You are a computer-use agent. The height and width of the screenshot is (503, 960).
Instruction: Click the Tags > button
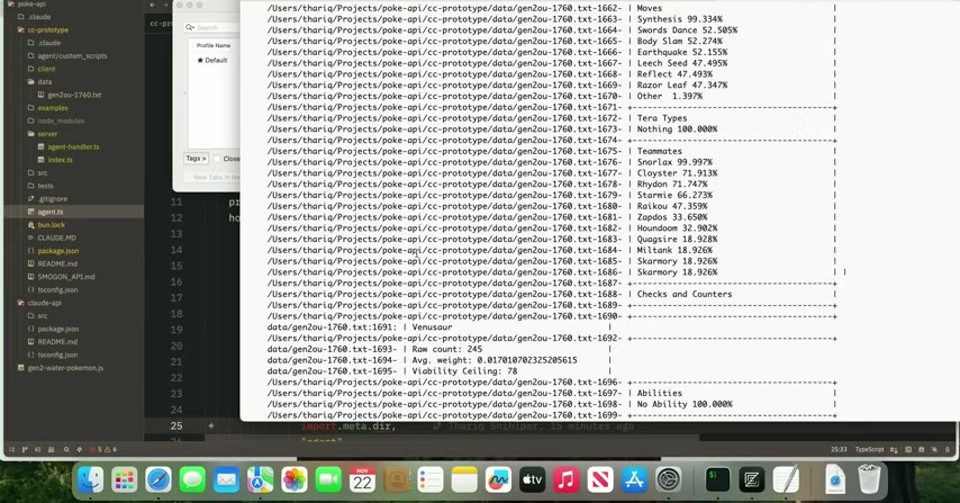click(x=196, y=158)
